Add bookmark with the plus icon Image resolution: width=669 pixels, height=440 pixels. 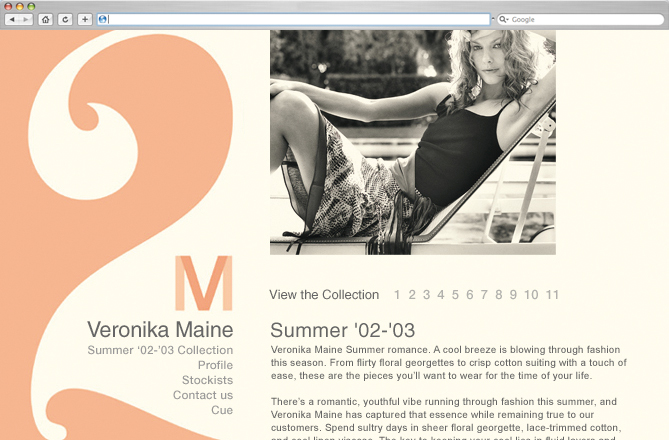(85, 20)
